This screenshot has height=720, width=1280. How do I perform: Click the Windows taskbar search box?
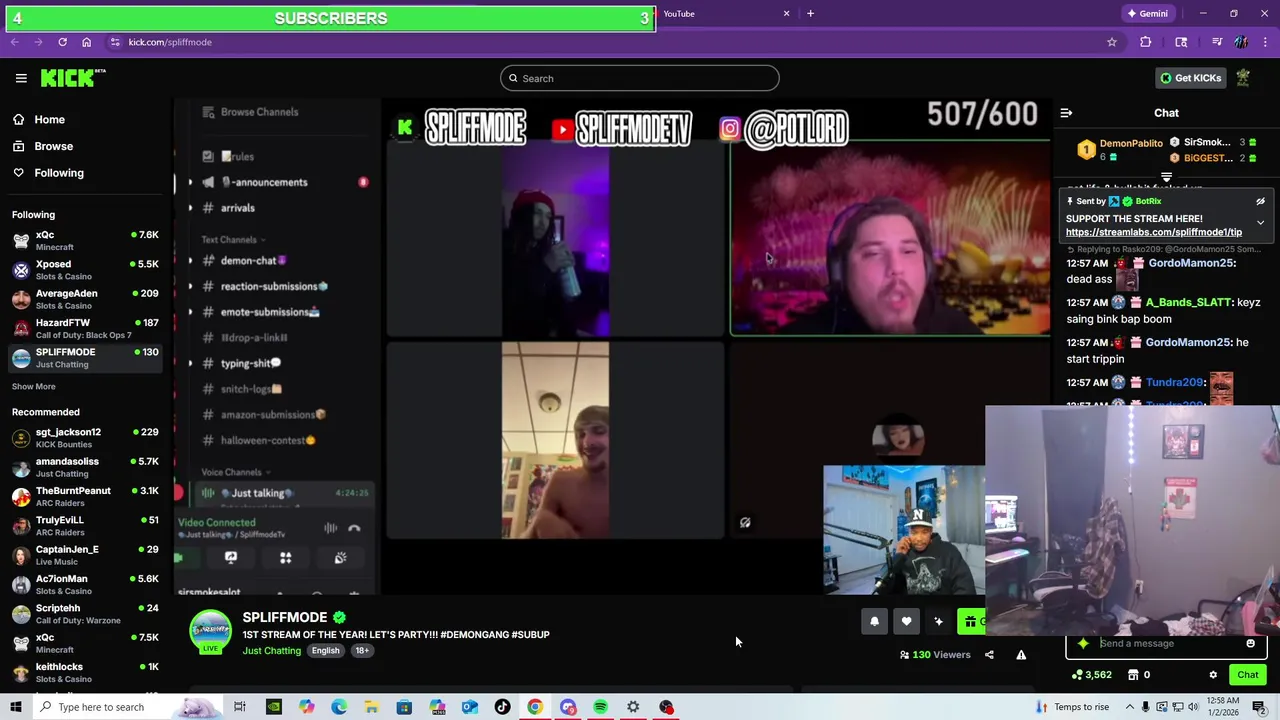(x=126, y=707)
